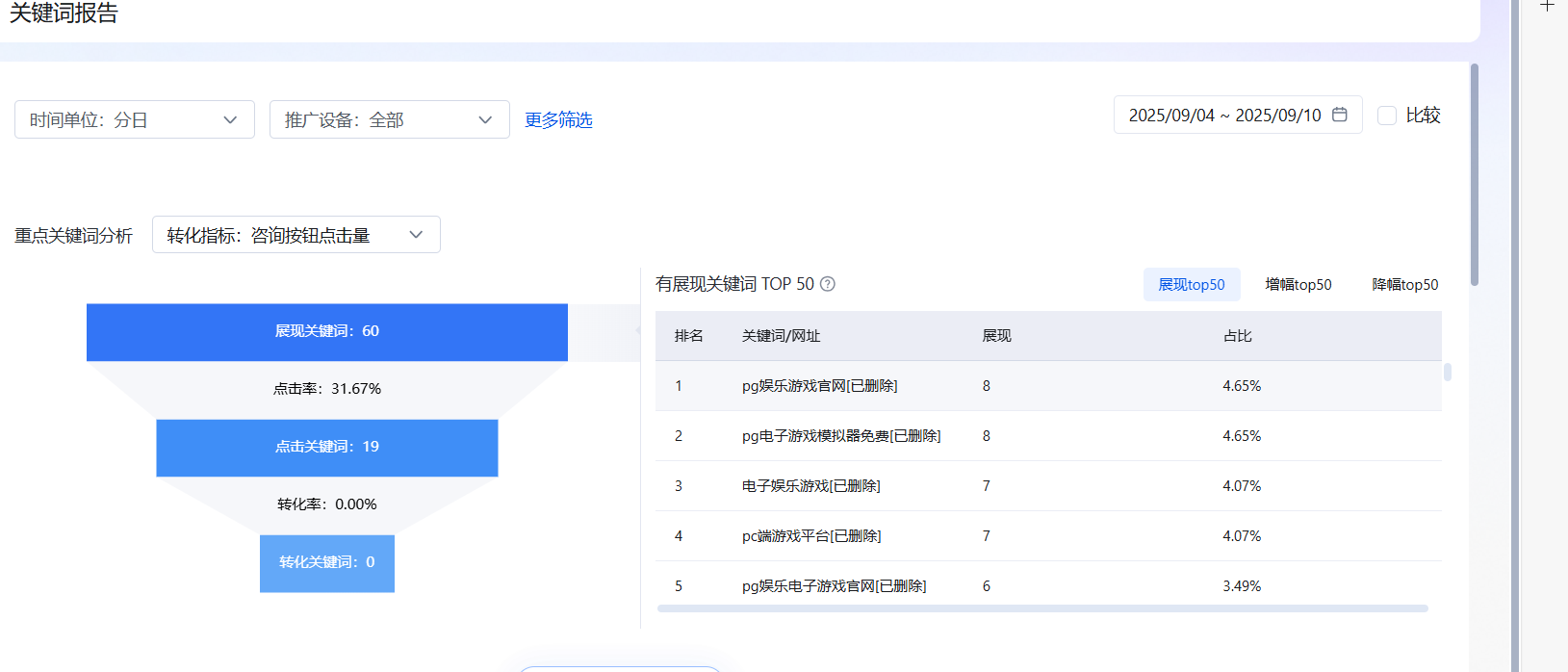This screenshot has width=1568, height=672.
Task: Click the 点击关键词: 19 funnel bar
Action: click(x=327, y=448)
